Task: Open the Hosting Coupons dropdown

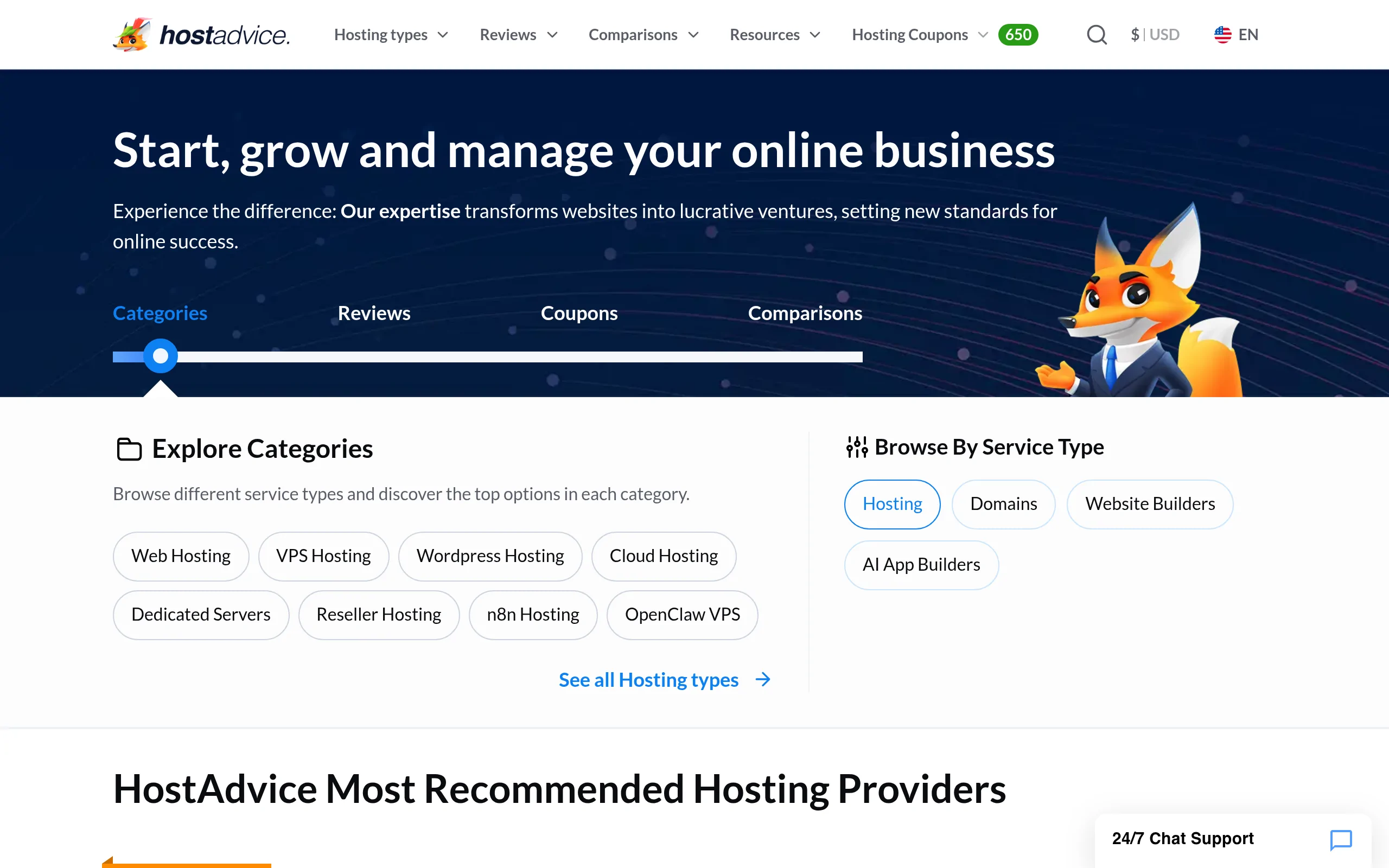Action: 920,34
